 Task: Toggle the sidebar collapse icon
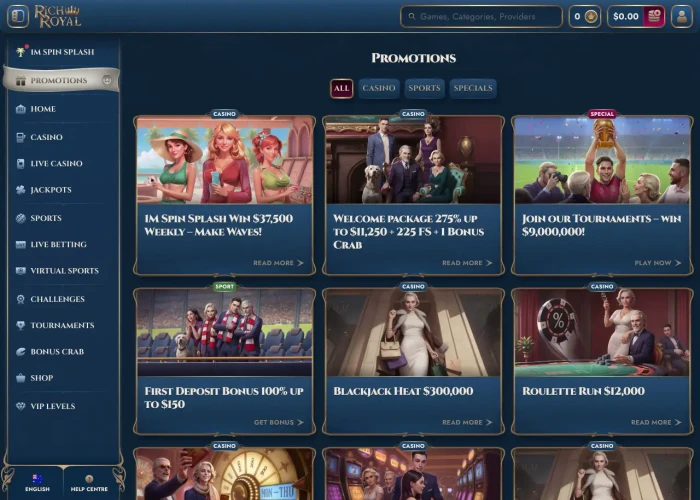[17, 16]
